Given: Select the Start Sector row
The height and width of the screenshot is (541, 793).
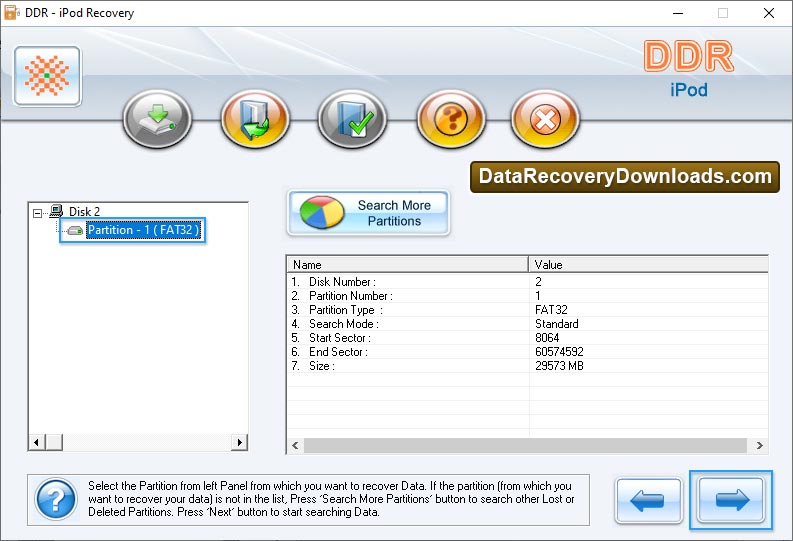Looking at the screenshot, I should tap(527, 338).
